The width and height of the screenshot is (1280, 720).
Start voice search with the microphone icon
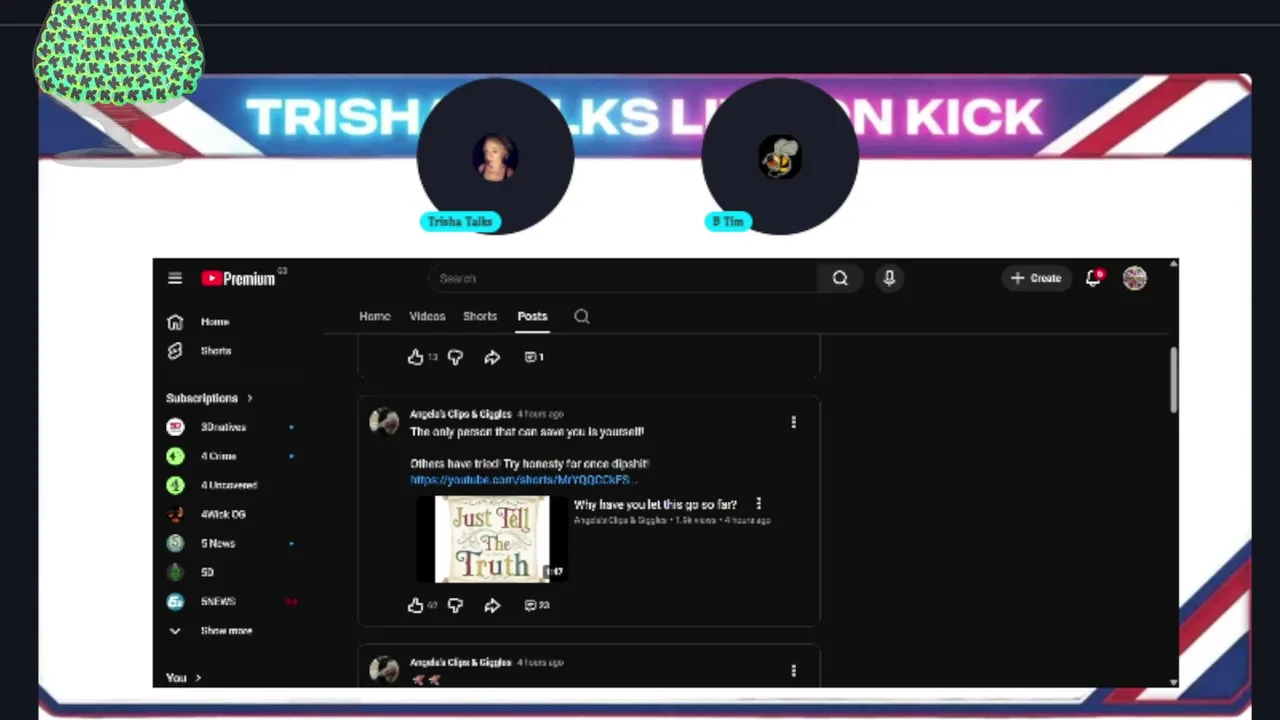pos(889,278)
